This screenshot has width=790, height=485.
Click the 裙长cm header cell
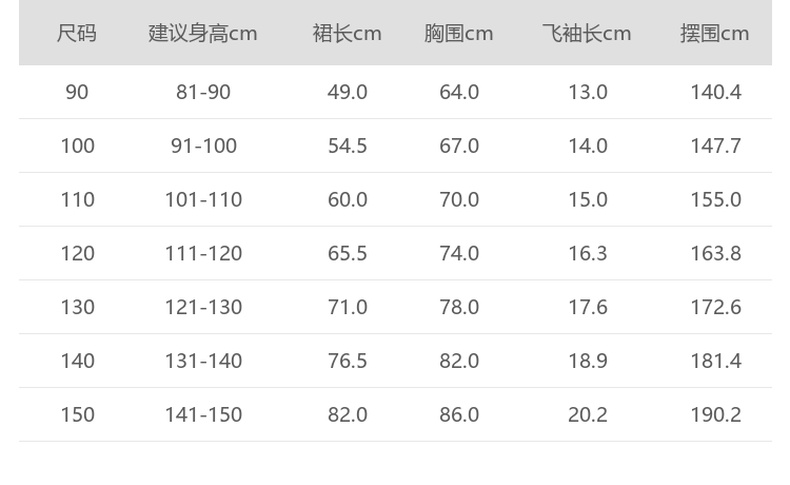pos(347,33)
